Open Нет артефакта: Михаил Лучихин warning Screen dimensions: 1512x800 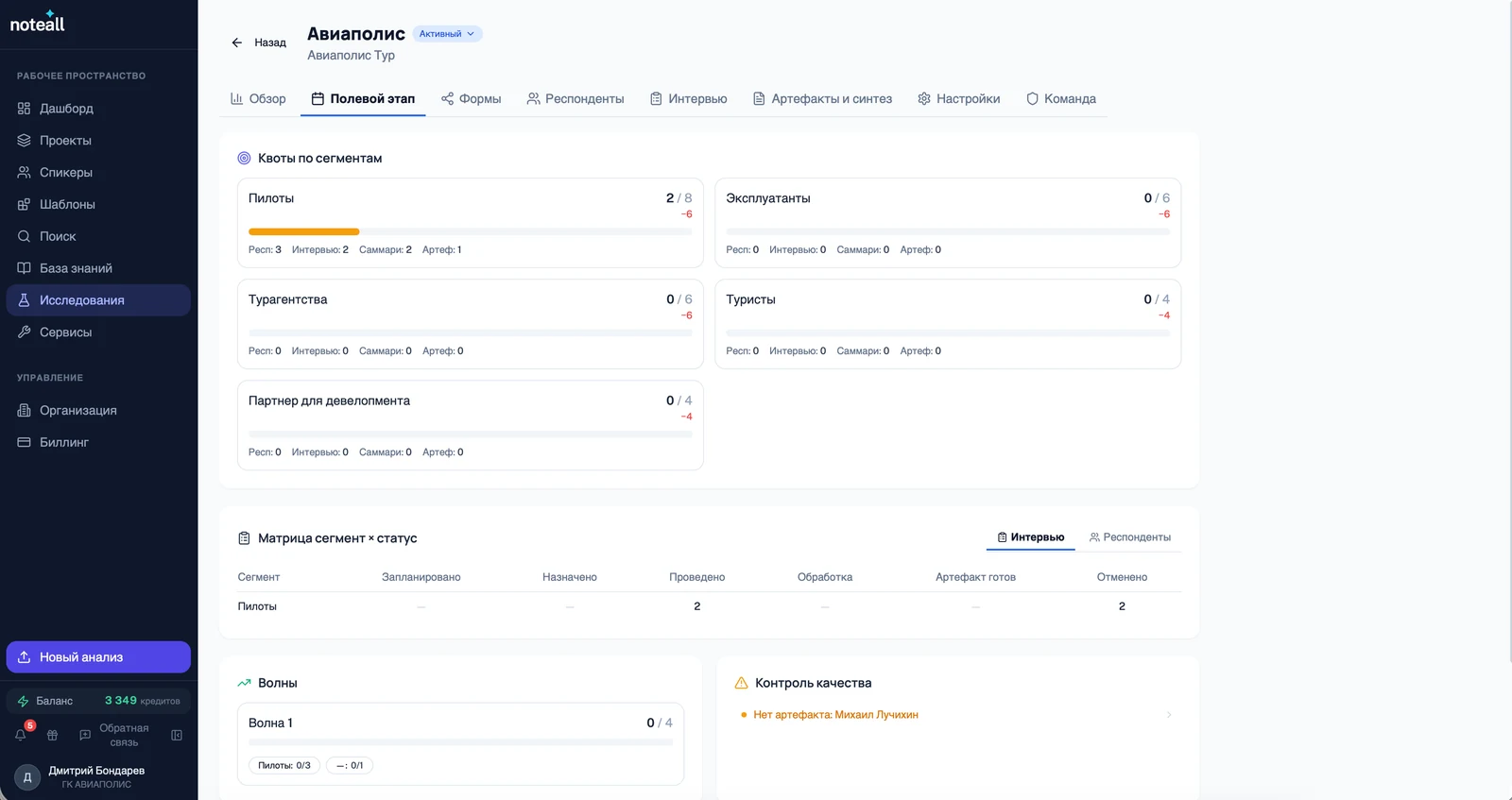point(835,715)
